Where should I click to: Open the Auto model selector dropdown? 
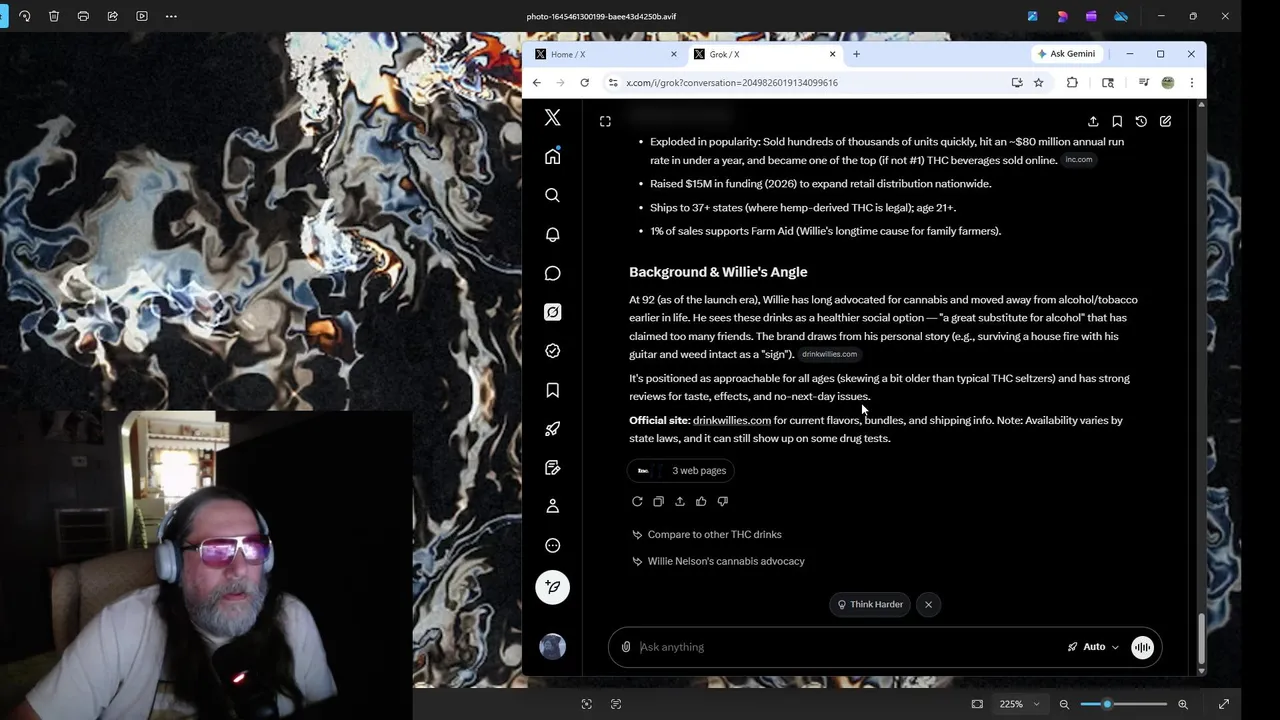[x=1093, y=647]
